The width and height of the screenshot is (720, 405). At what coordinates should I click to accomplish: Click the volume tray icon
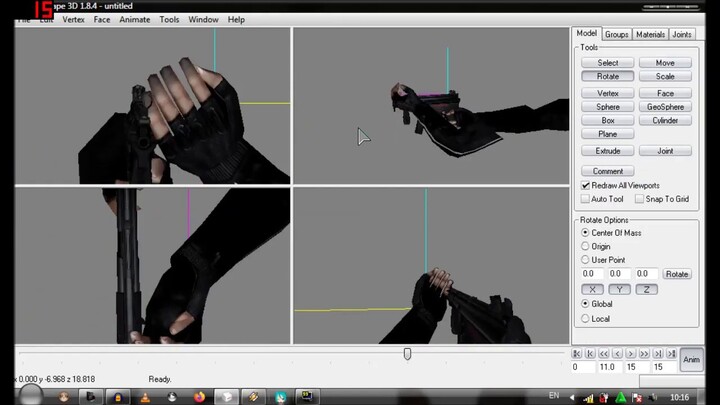pyautogui.click(x=652, y=397)
